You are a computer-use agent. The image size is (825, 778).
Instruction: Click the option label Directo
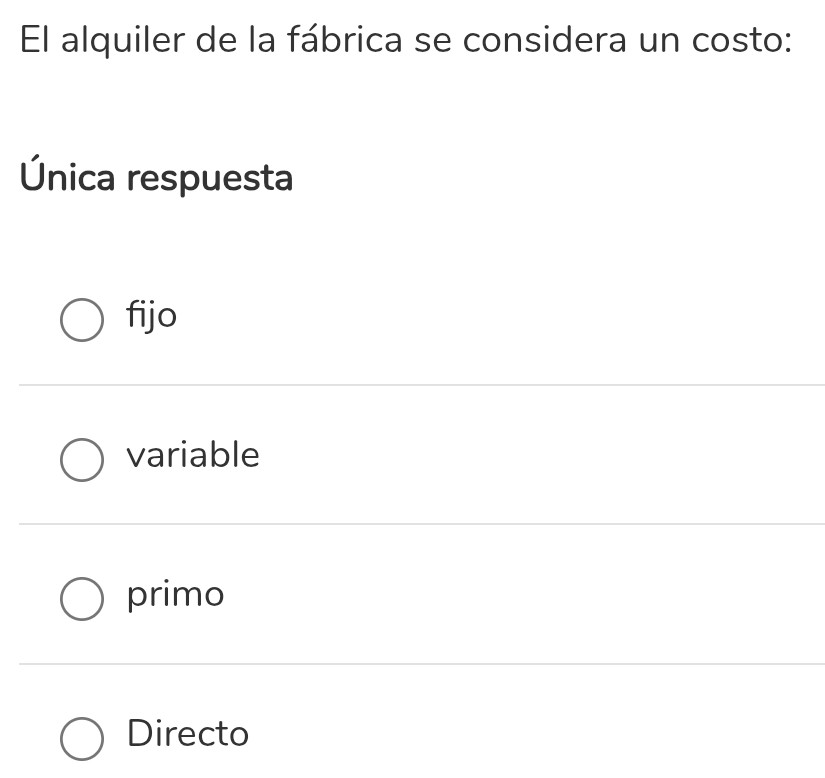(187, 733)
